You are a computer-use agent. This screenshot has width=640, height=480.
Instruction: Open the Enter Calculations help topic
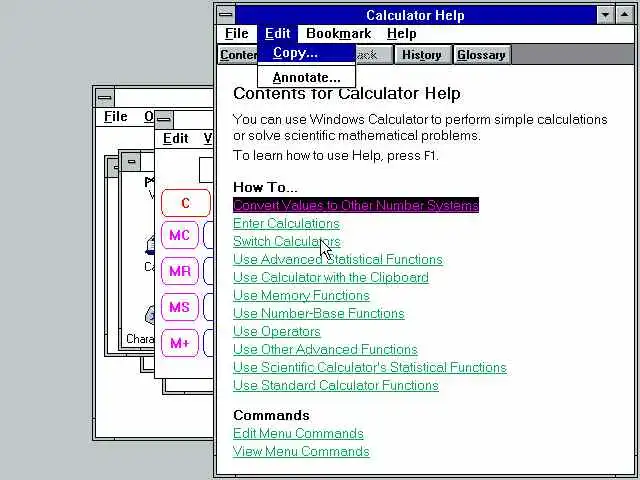286,224
